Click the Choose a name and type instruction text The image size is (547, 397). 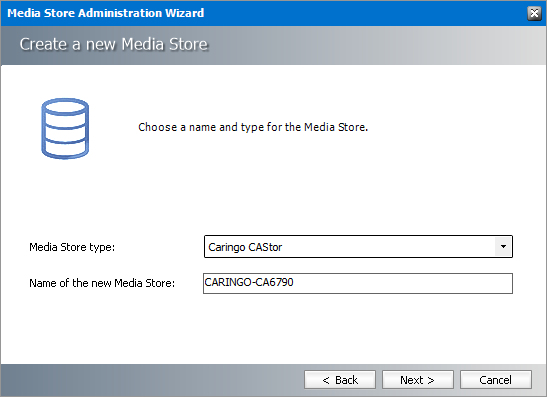click(253, 127)
